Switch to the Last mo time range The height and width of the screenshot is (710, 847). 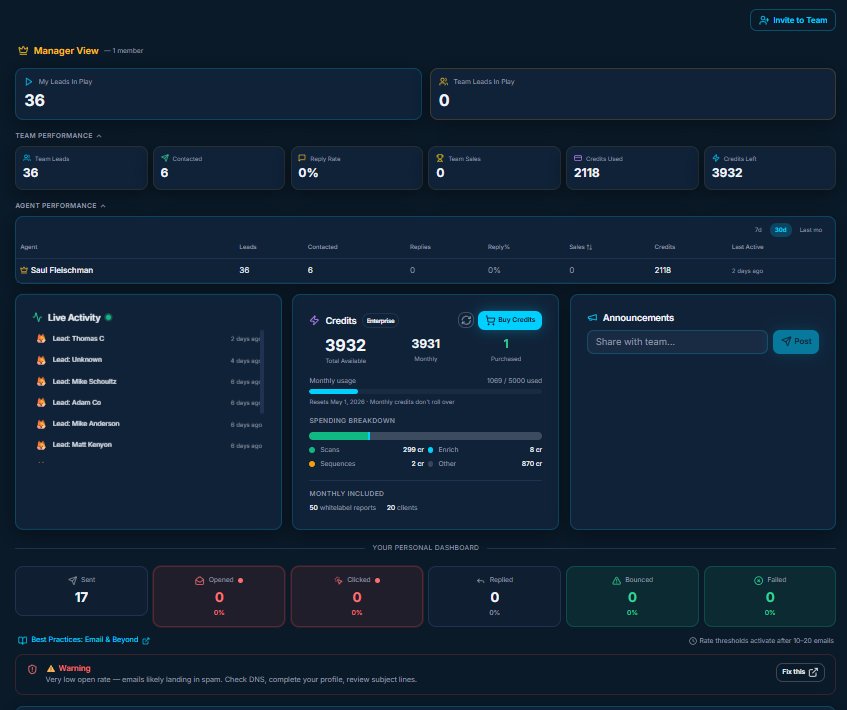pos(810,230)
